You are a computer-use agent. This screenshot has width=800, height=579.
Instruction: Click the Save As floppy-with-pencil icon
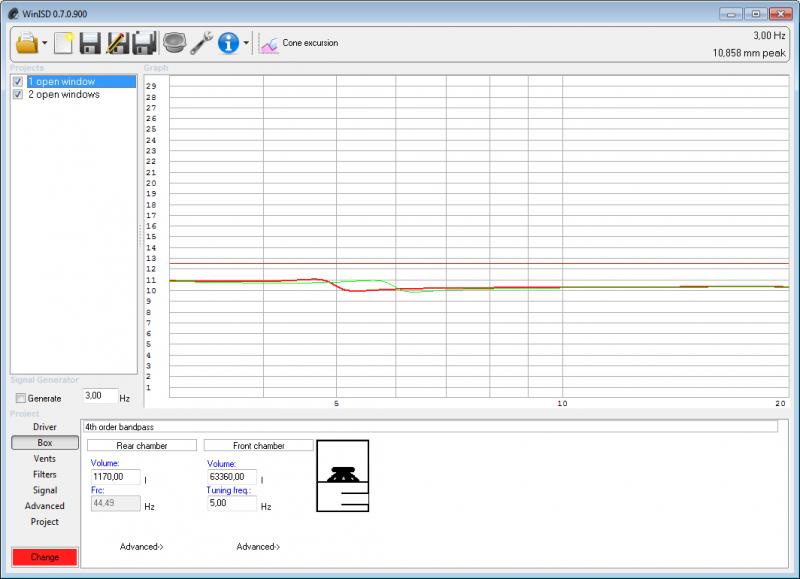116,43
